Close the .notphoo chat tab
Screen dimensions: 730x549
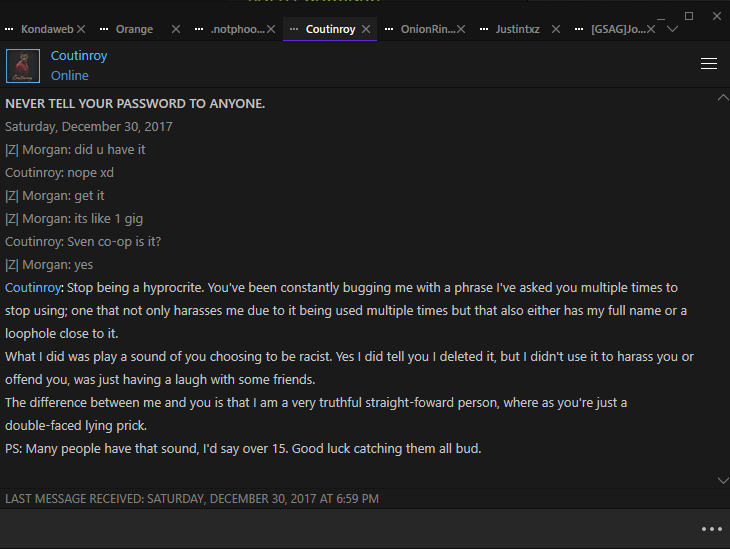pos(271,29)
